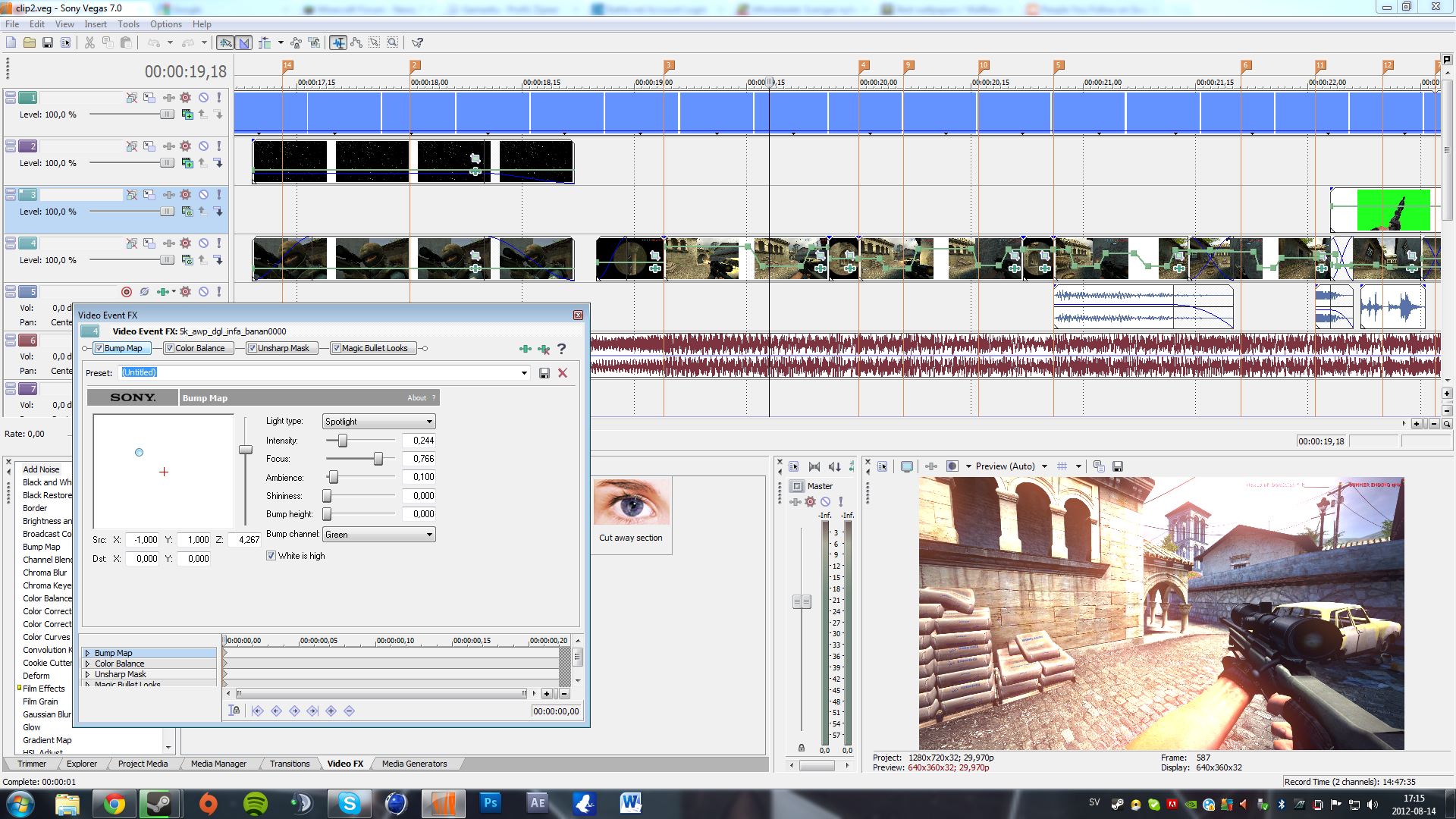Open Plug-In Chain button in FX window
The image size is (1456, 819).
[525, 349]
